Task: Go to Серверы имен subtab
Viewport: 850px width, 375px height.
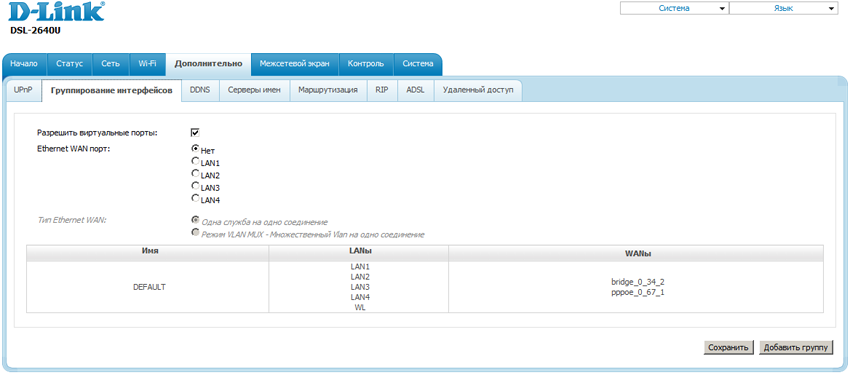Action: (254, 90)
